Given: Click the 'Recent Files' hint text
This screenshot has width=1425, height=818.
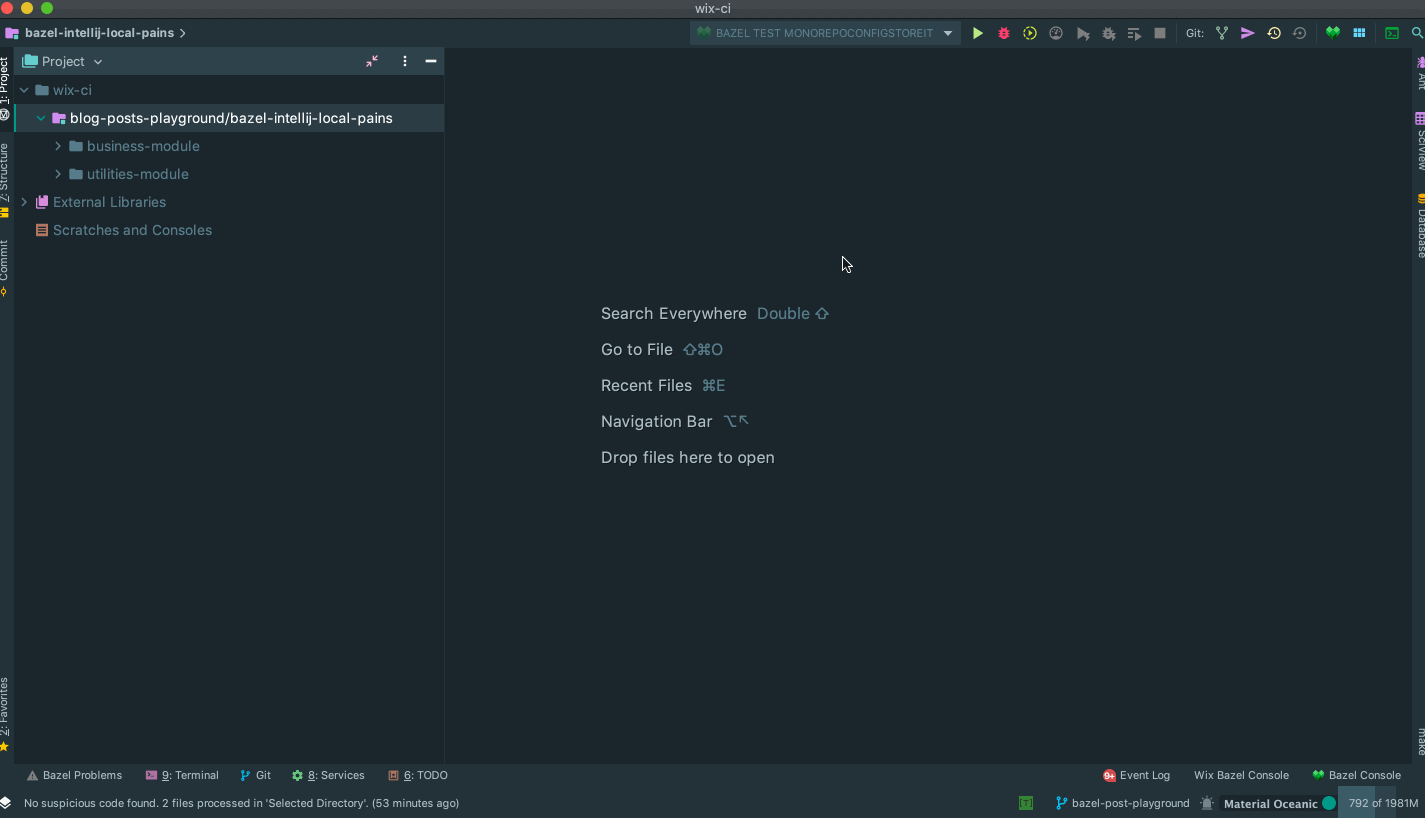Looking at the screenshot, I should pyautogui.click(x=646, y=385).
